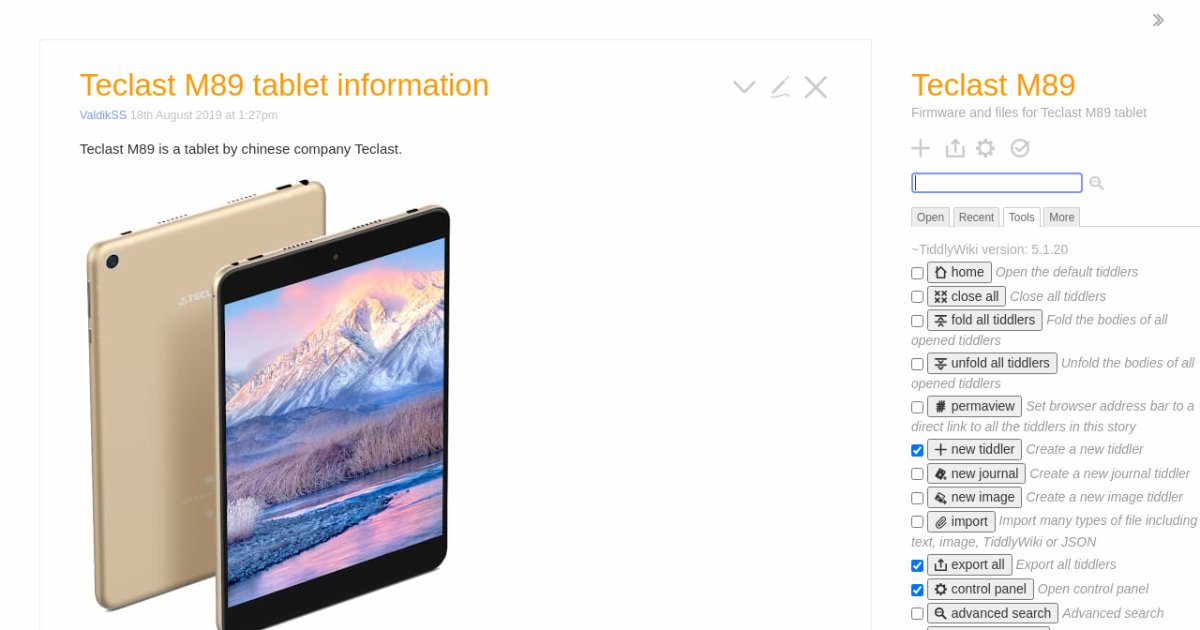This screenshot has width=1200, height=630.
Task: Enable the home button checkbox
Action: pyautogui.click(x=917, y=273)
